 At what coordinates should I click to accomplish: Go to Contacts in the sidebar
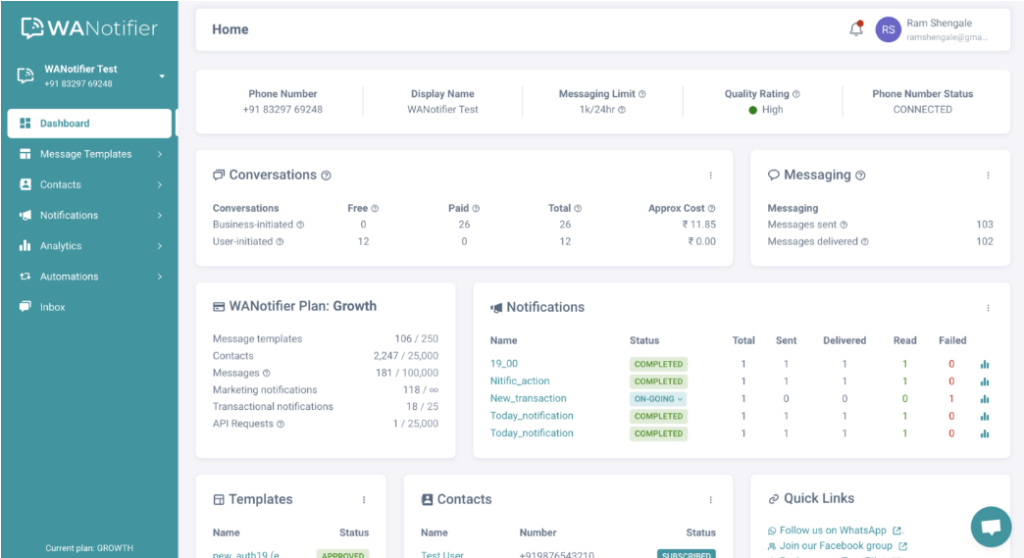click(x=60, y=185)
